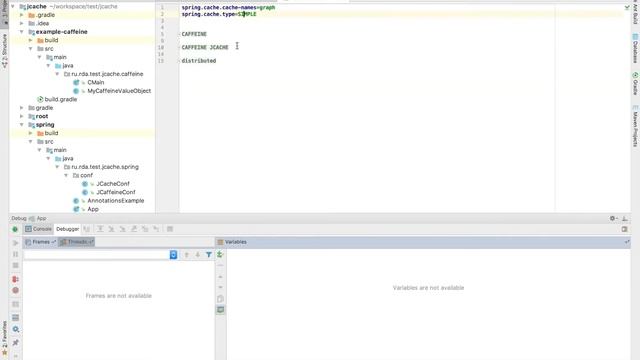Toggle the Show Watches monitor icon
This screenshot has width=640, height=360.
[x=220, y=310]
